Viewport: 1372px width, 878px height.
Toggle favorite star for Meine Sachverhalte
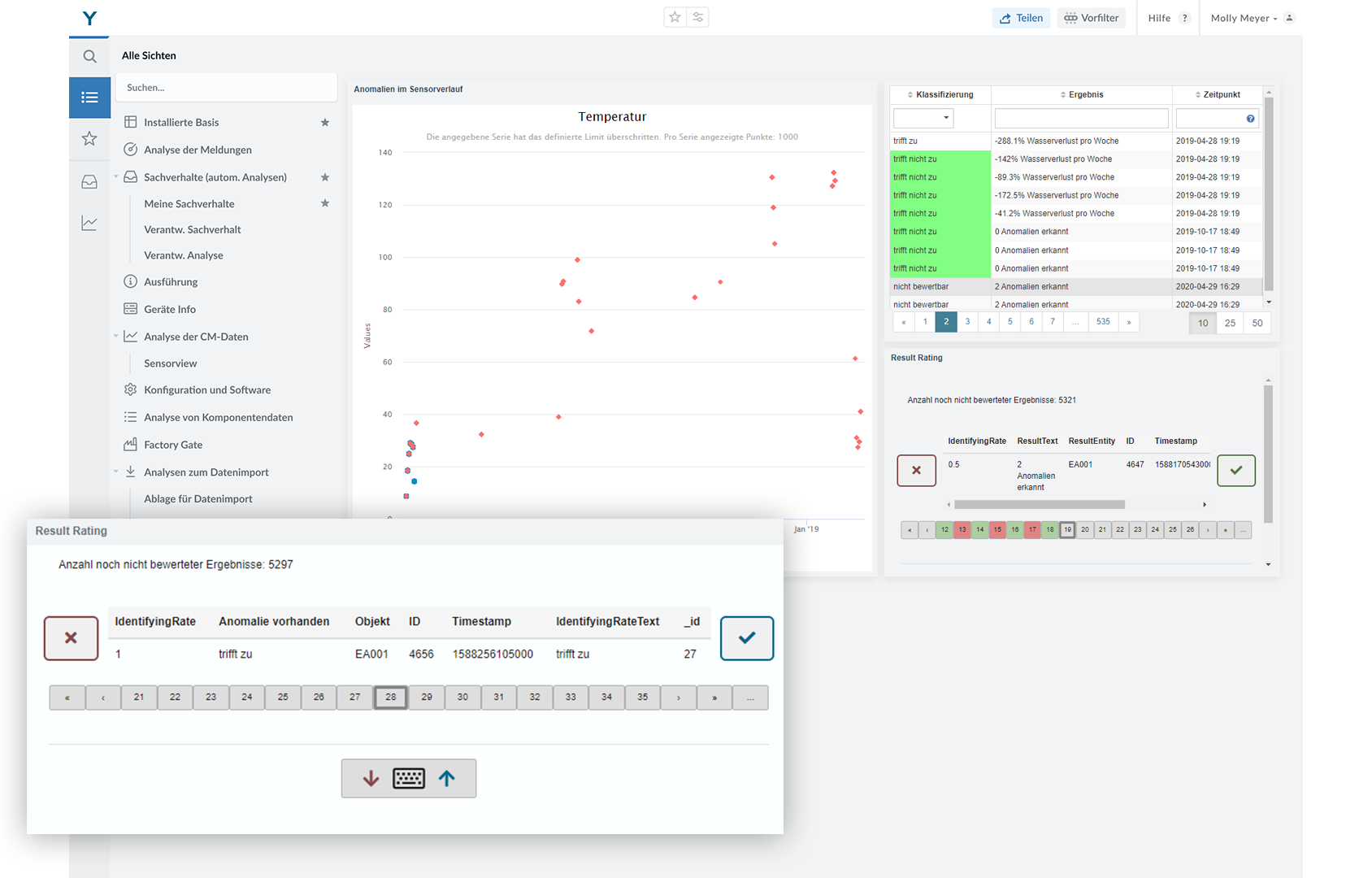(325, 203)
